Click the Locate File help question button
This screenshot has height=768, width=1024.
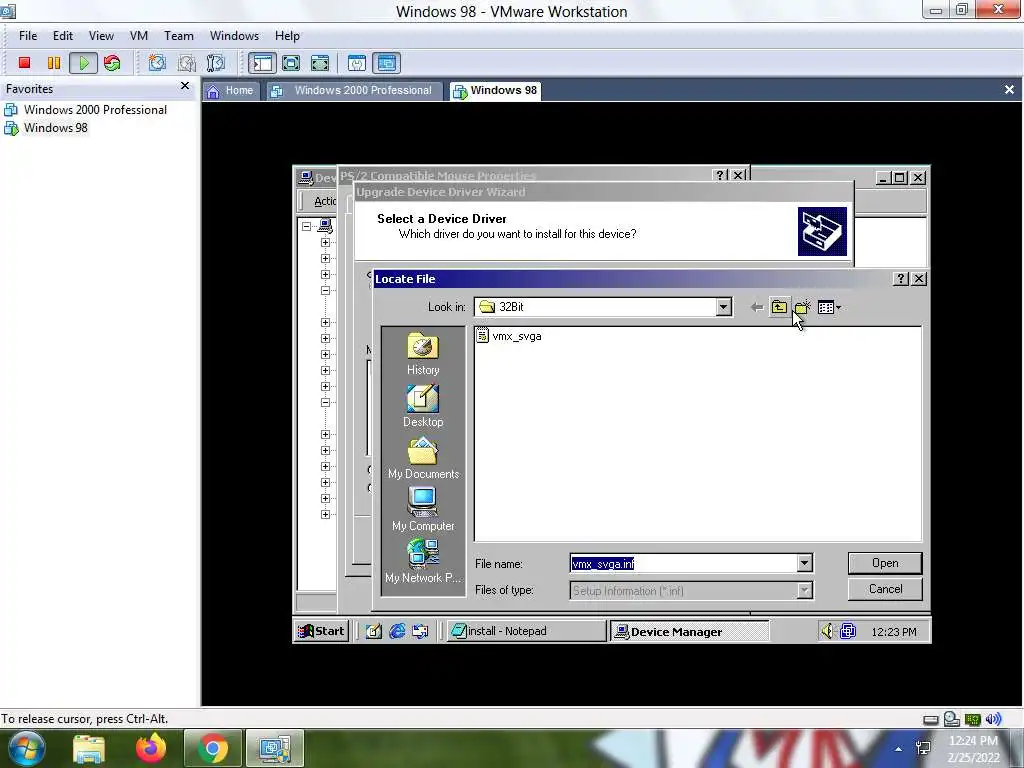coord(901,279)
